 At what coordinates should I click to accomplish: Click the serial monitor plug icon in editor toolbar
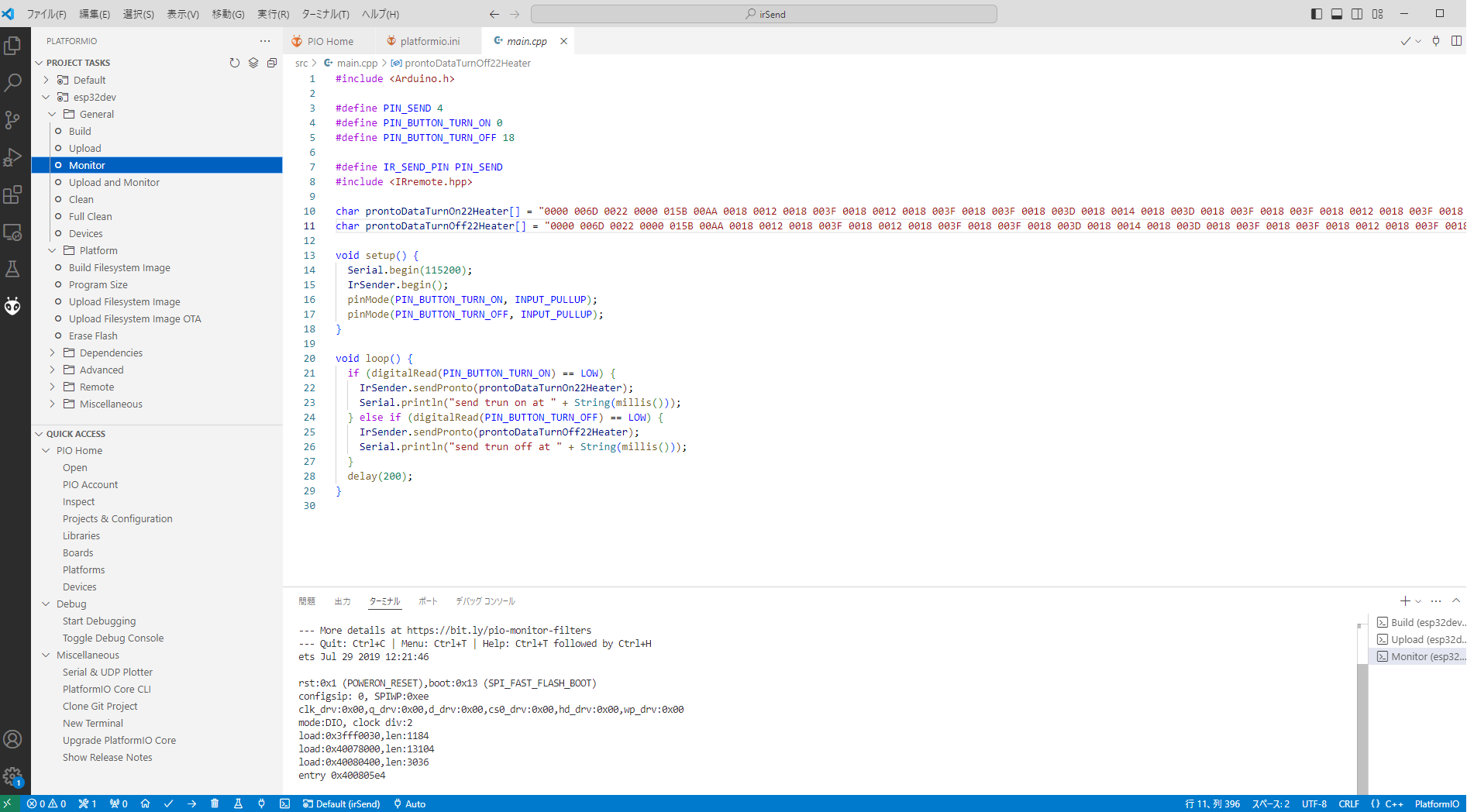1436,41
